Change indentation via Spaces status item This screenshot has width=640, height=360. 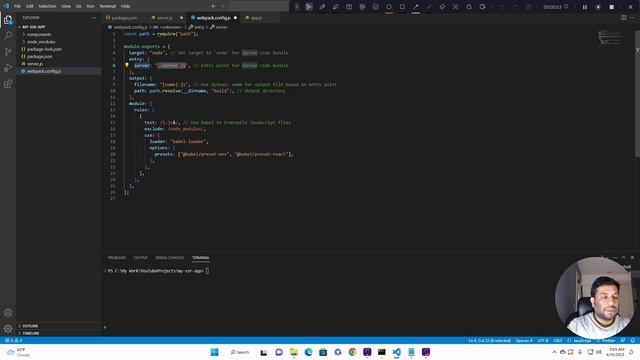pyautogui.click(x=524, y=340)
